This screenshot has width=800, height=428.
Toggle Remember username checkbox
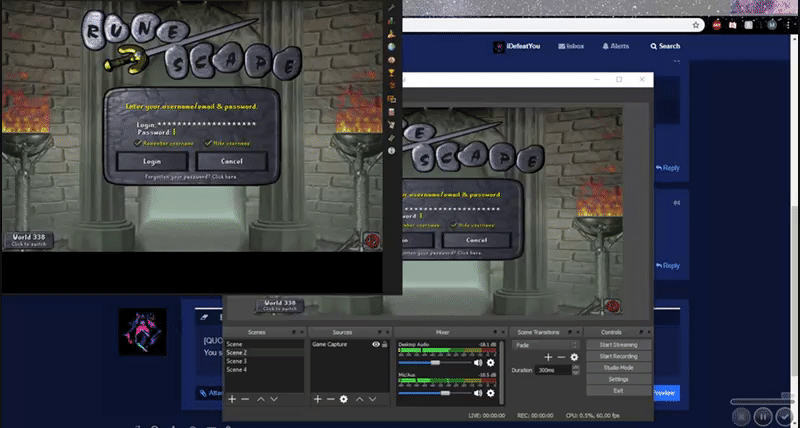tap(138, 143)
